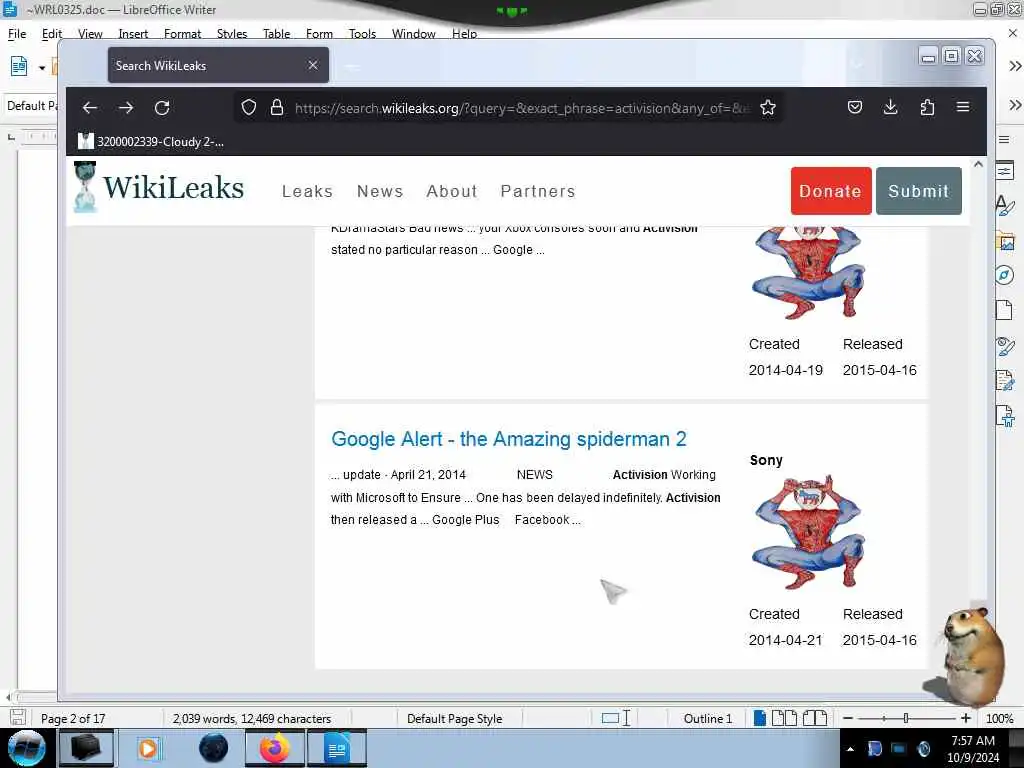Click 100% zoom level
This screenshot has height=768, width=1024.
click(x=999, y=718)
